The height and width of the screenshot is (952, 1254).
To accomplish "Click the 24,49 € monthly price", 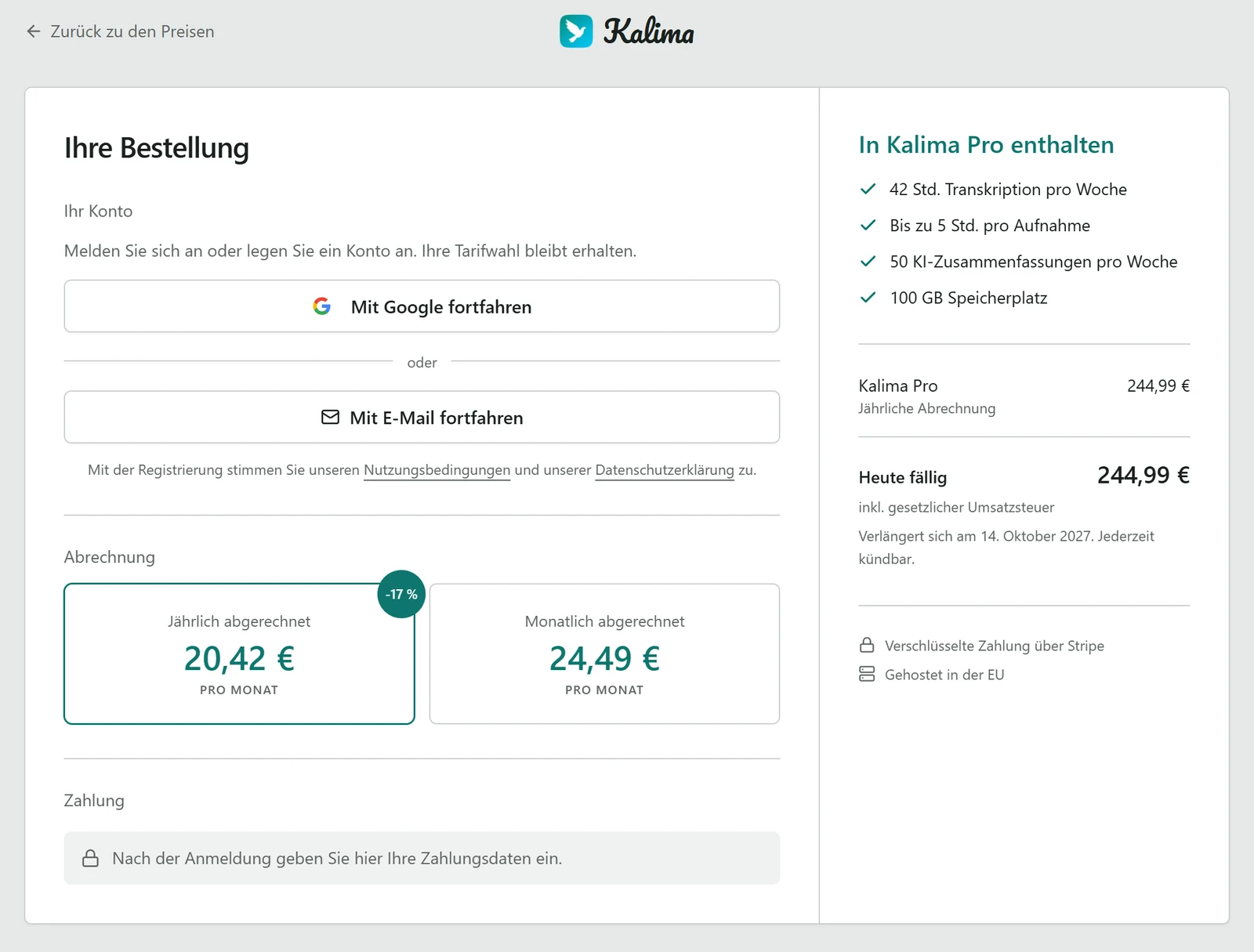I will point(604,658).
